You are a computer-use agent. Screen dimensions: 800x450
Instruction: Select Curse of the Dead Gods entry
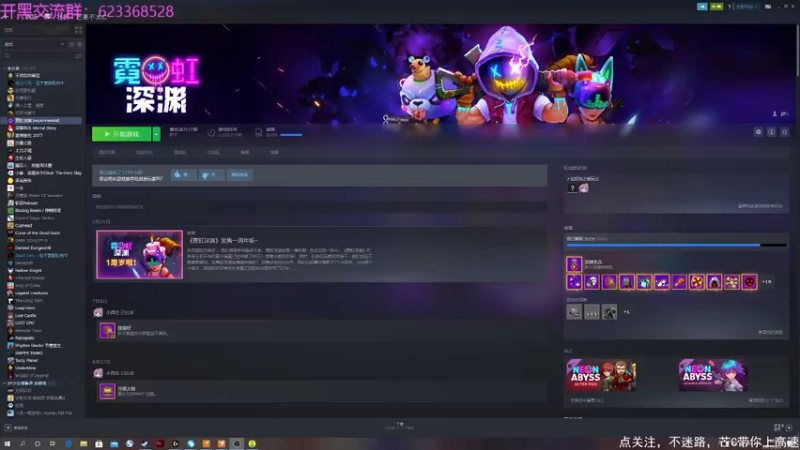(x=37, y=233)
